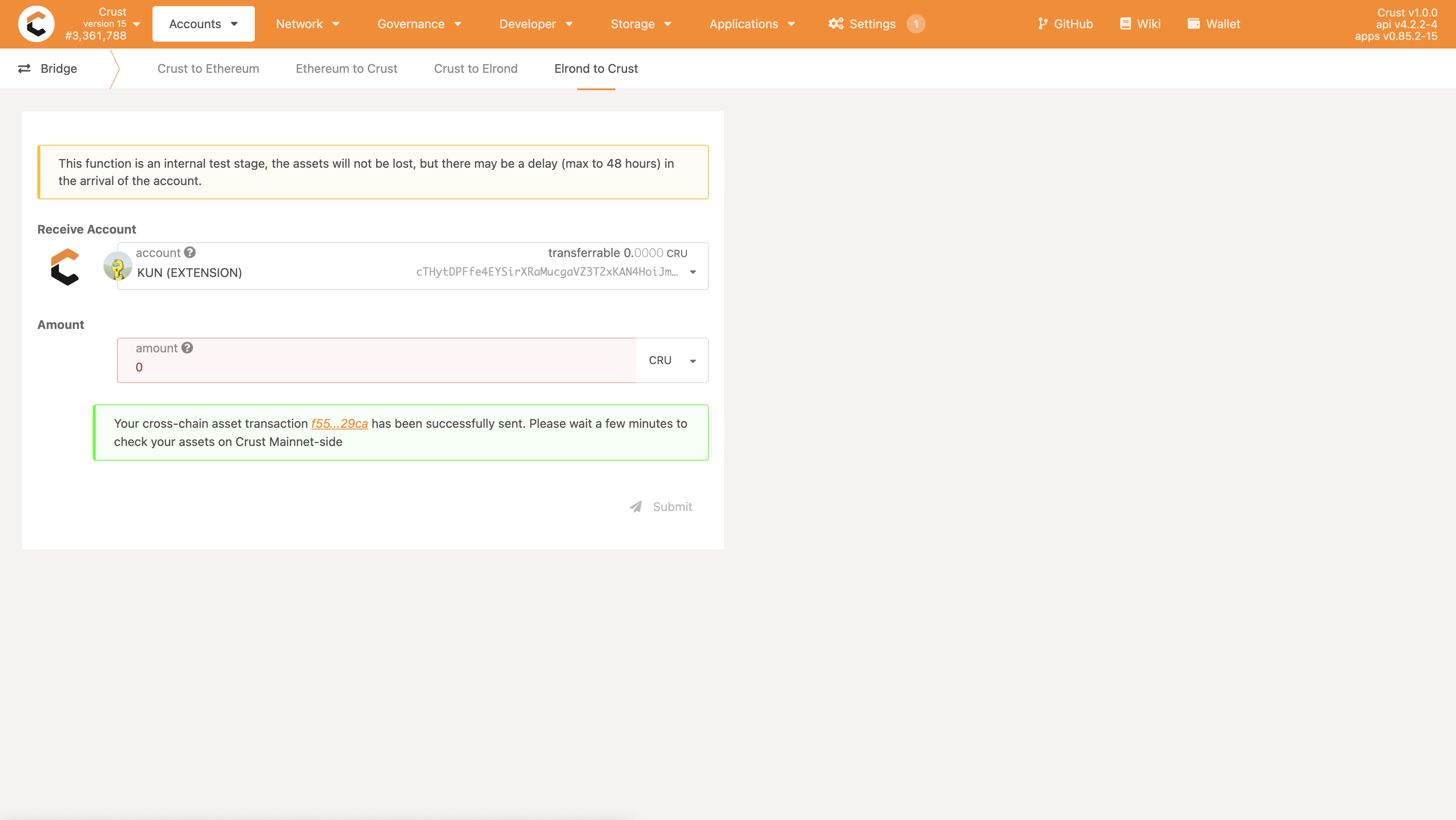Screen dimensions: 1456x820
Task: Click the GitHub branch icon
Action: (1043, 24)
